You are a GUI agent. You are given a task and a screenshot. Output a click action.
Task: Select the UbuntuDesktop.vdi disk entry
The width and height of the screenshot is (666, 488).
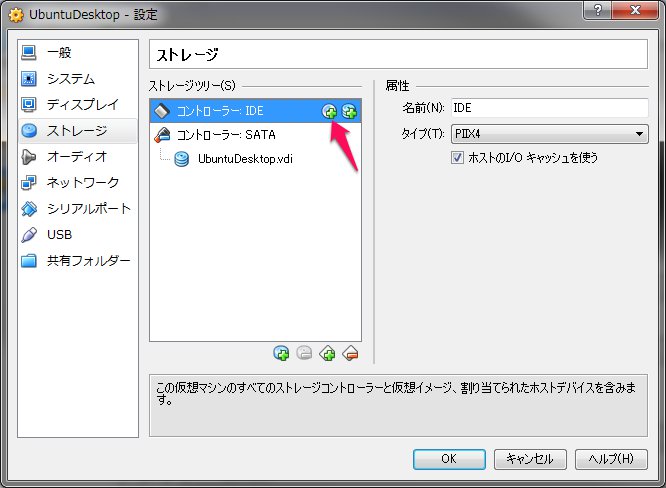coord(245,159)
